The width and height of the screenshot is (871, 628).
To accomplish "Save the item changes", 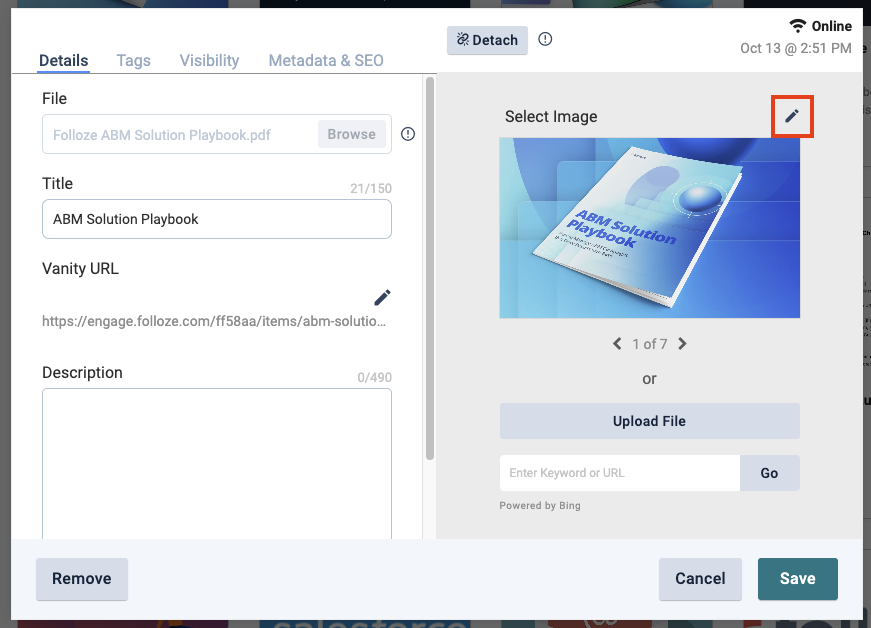I will click(797, 578).
